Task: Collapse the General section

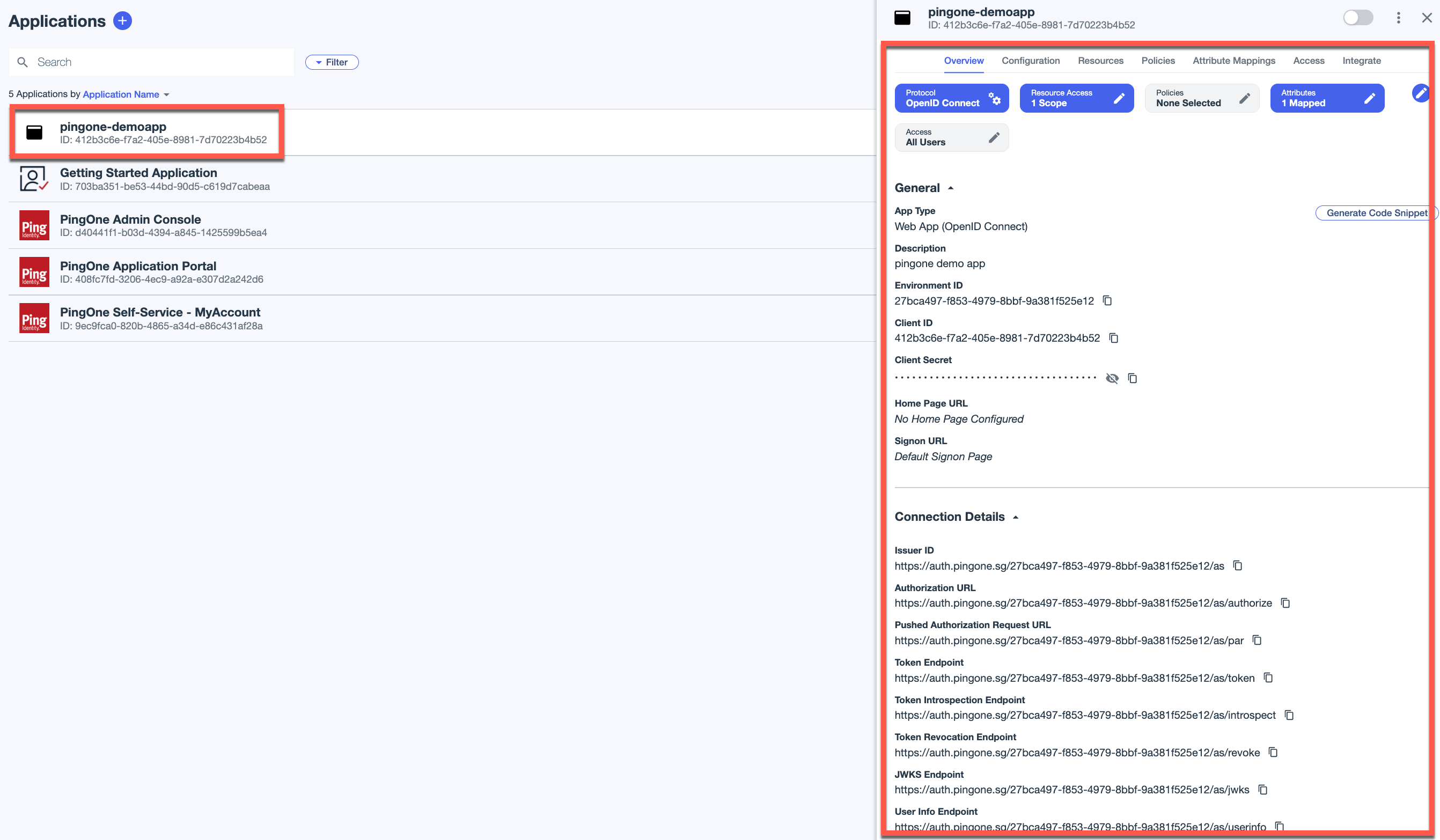Action: (950, 188)
